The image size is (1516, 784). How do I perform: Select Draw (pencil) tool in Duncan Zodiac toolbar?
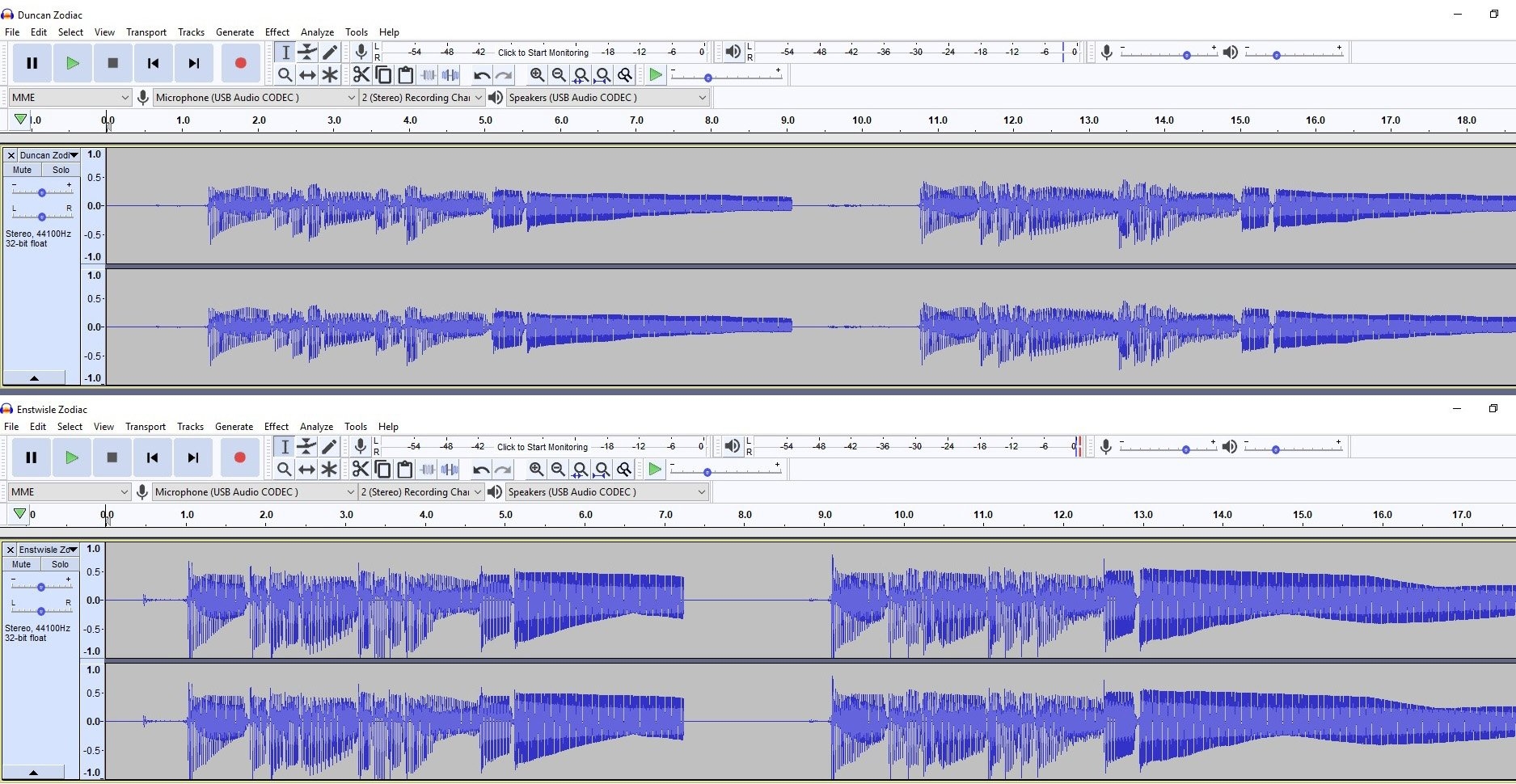pyautogui.click(x=330, y=53)
